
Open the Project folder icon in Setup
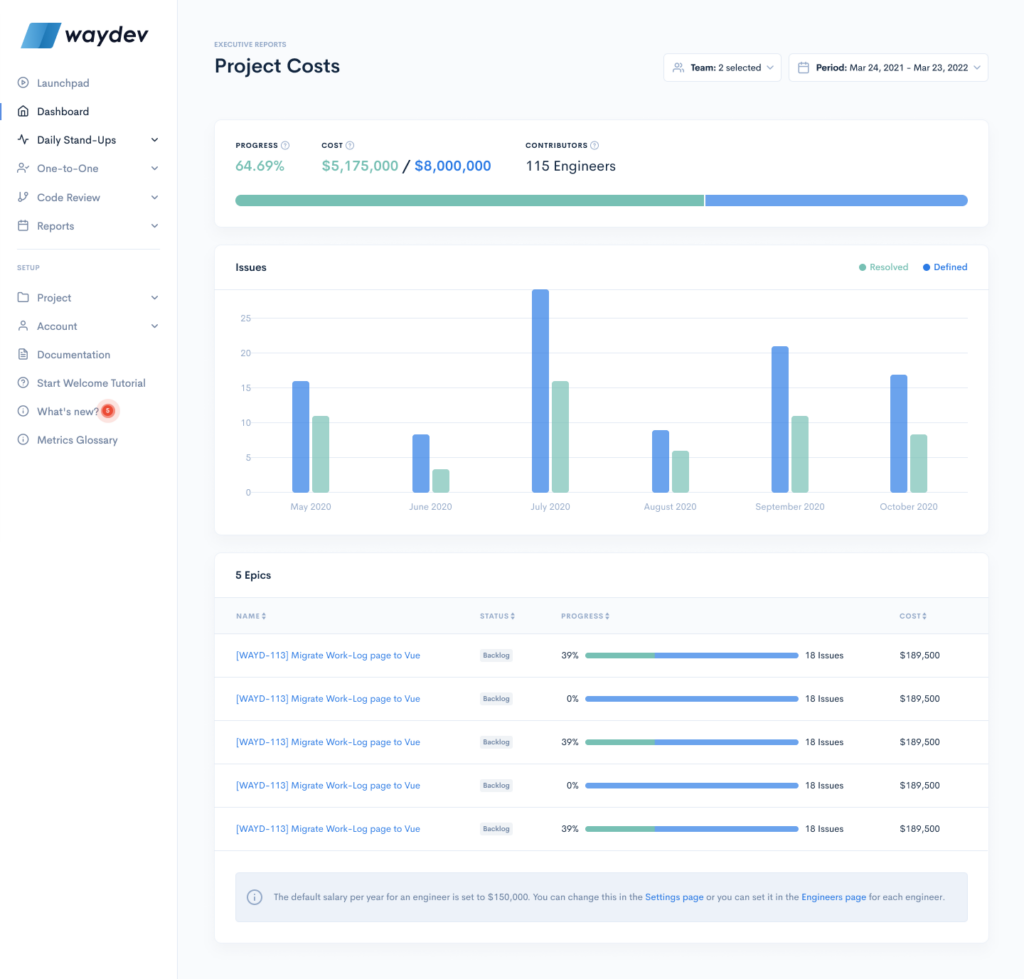click(22, 297)
